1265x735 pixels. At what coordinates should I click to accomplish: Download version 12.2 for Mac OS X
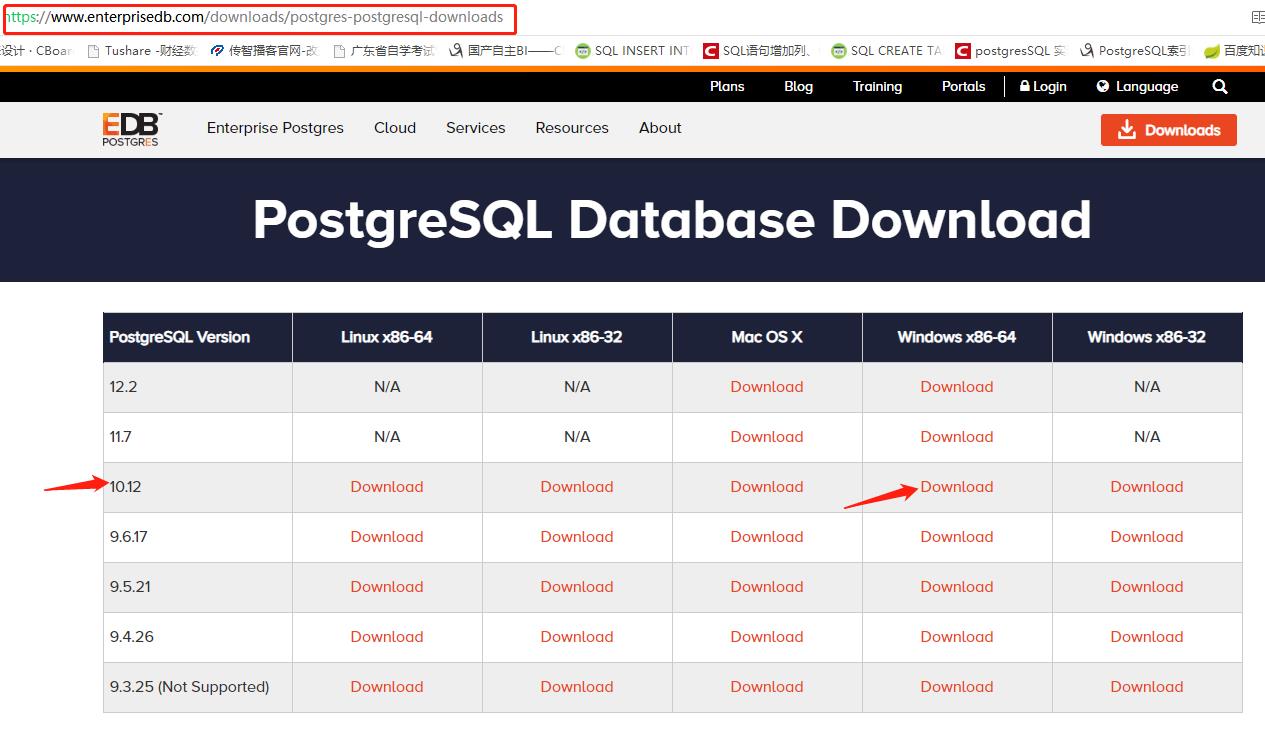(767, 387)
